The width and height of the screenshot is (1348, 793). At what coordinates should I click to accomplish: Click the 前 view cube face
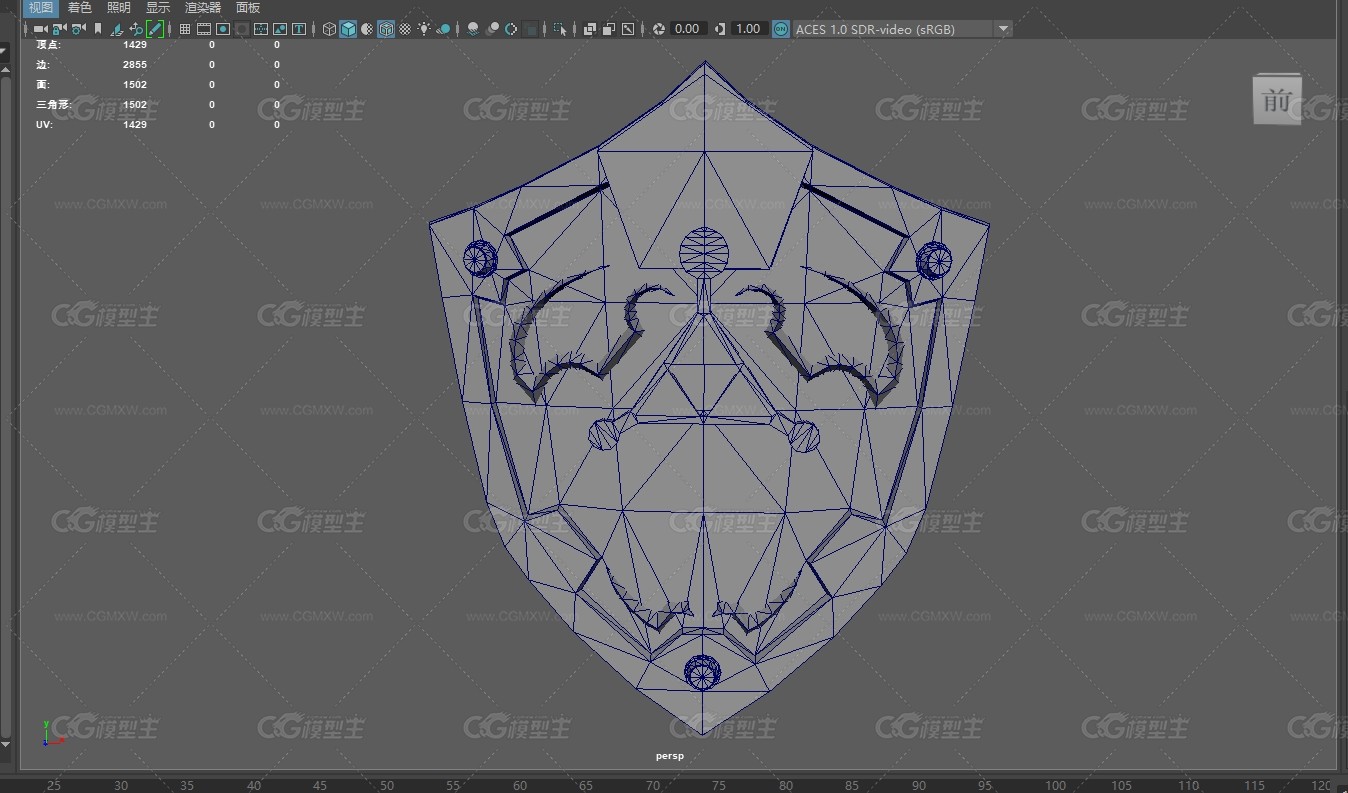pos(1277,100)
